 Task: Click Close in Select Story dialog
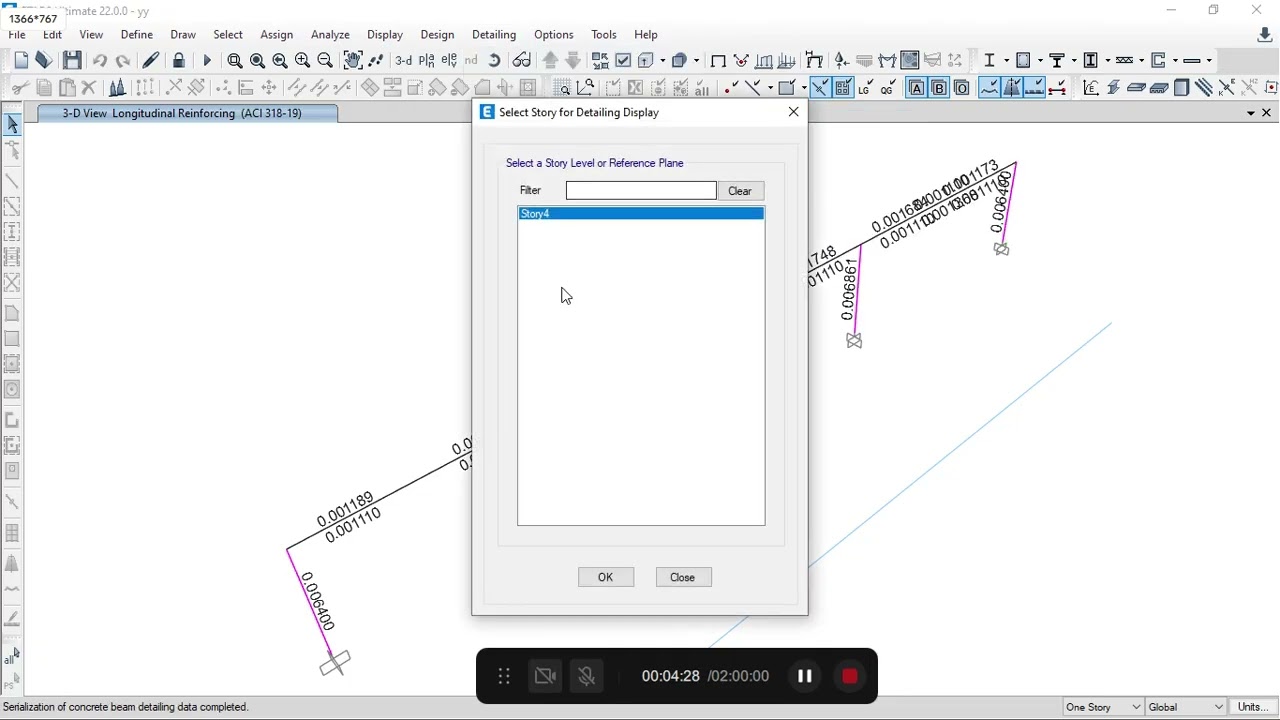point(684,577)
